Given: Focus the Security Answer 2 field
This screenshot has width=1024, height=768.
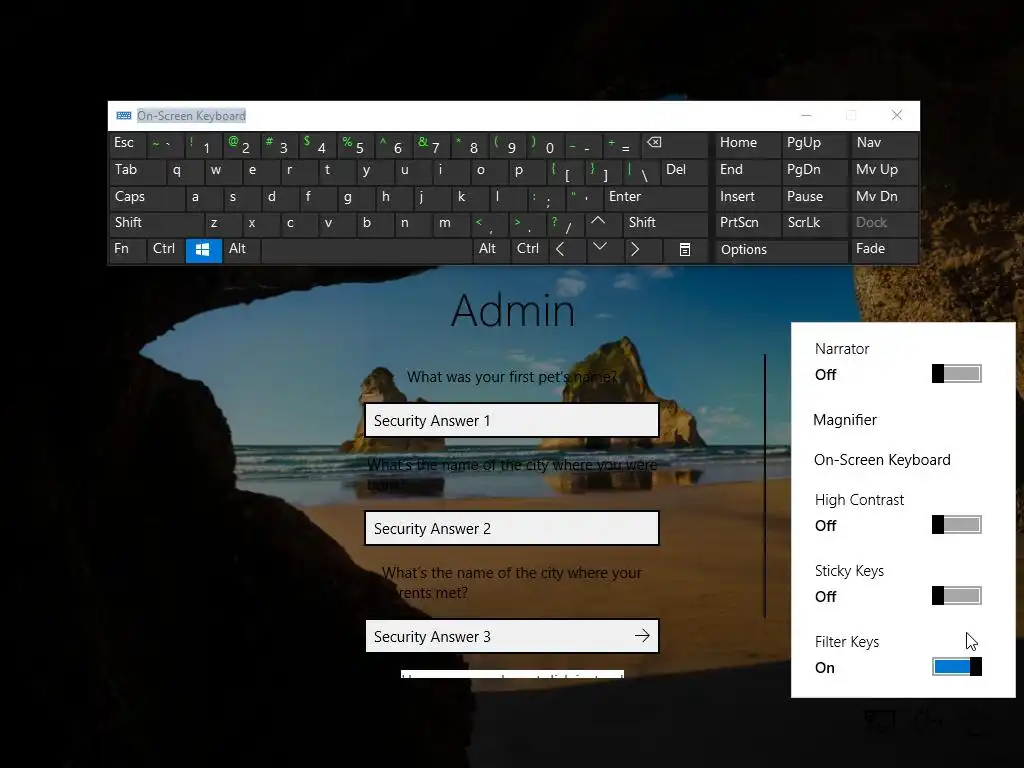Looking at the screenshot, I should coord(511,528).
